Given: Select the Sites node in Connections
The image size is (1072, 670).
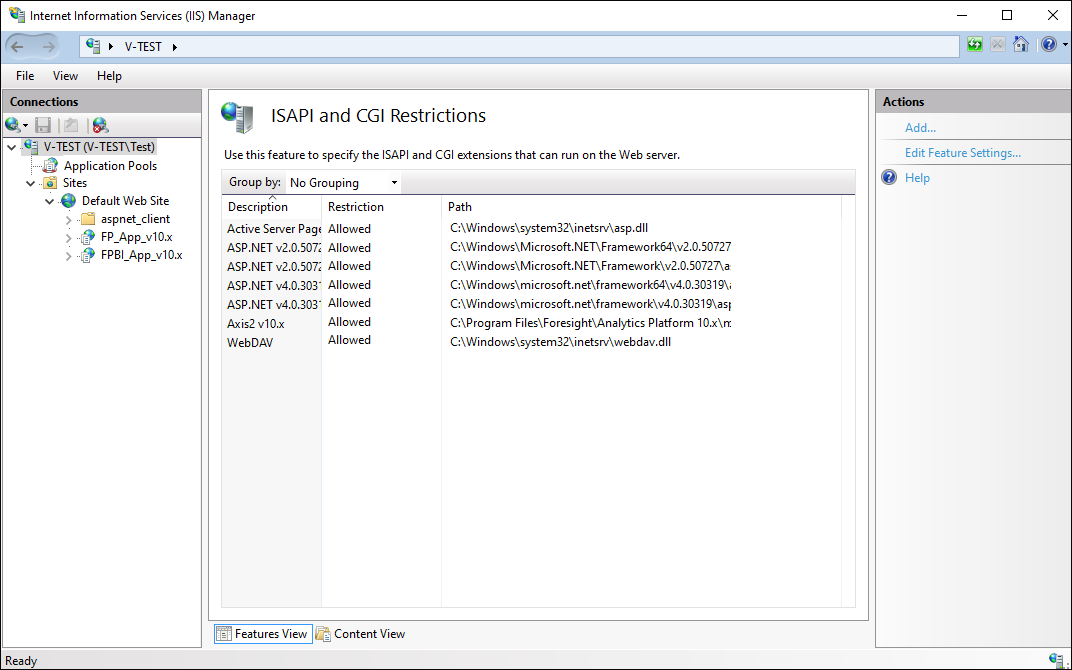Looking at the screenshot, I should (75, 183).
